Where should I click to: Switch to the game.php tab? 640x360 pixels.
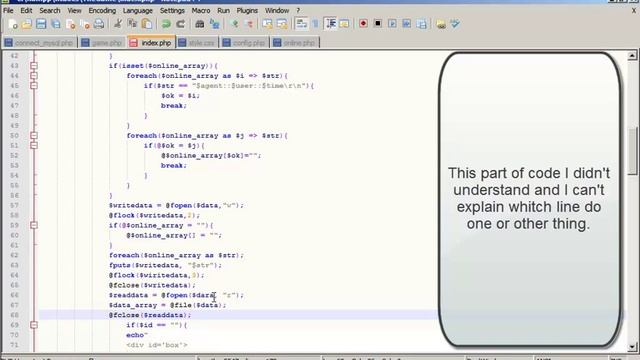tap(102, 43)
